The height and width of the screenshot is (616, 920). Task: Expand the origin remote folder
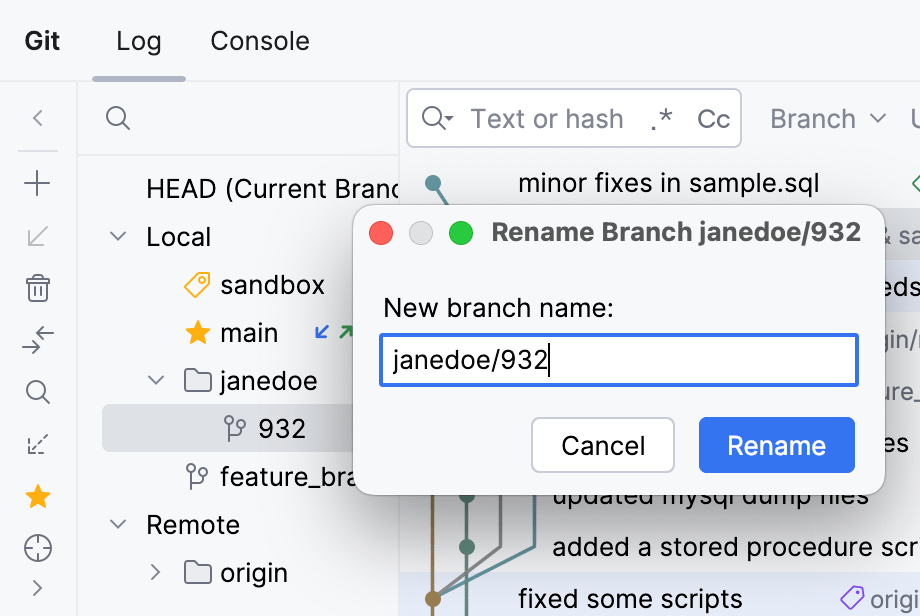[156, 572]
